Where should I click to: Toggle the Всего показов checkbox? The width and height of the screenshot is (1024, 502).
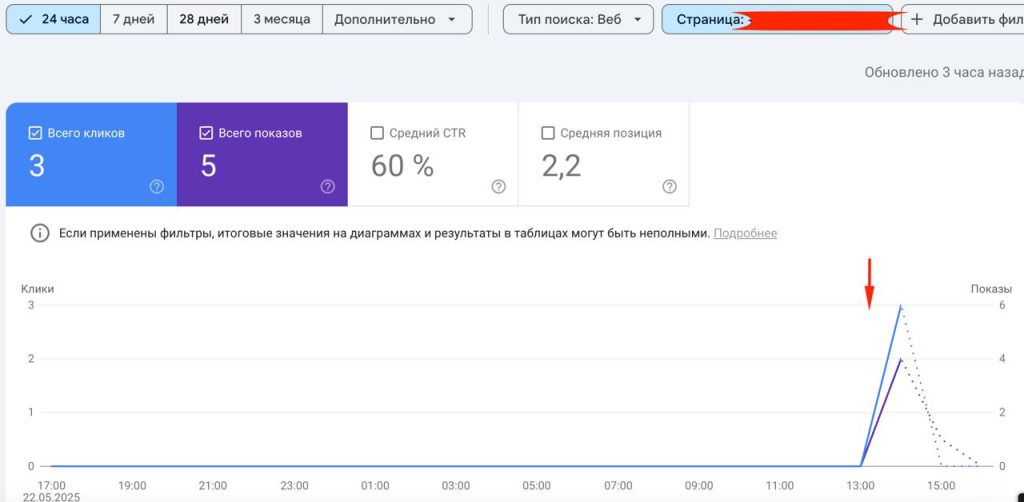206,133
